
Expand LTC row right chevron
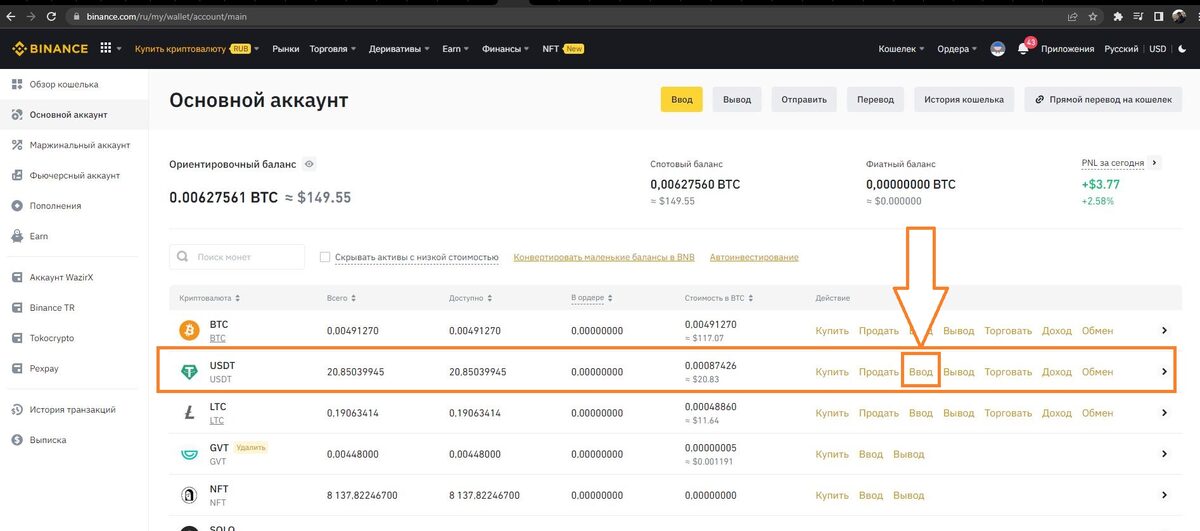pyautogui.click(x=1164, y=412)
